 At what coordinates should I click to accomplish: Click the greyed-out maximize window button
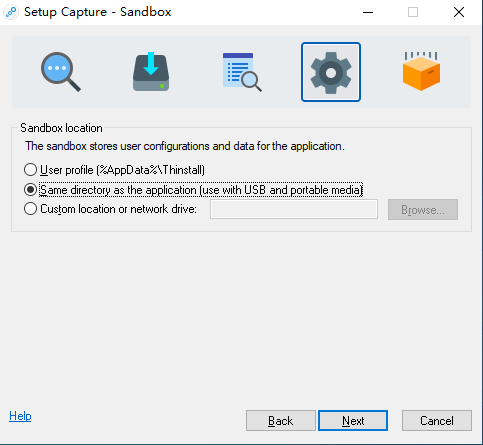(413, 12)
